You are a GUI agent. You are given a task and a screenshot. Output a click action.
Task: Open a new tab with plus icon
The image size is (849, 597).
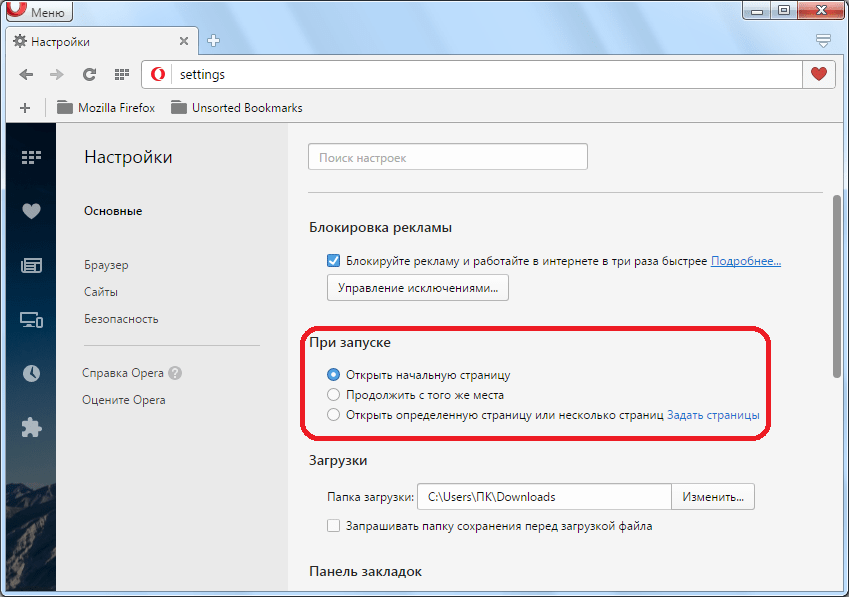tap(213, 41)
